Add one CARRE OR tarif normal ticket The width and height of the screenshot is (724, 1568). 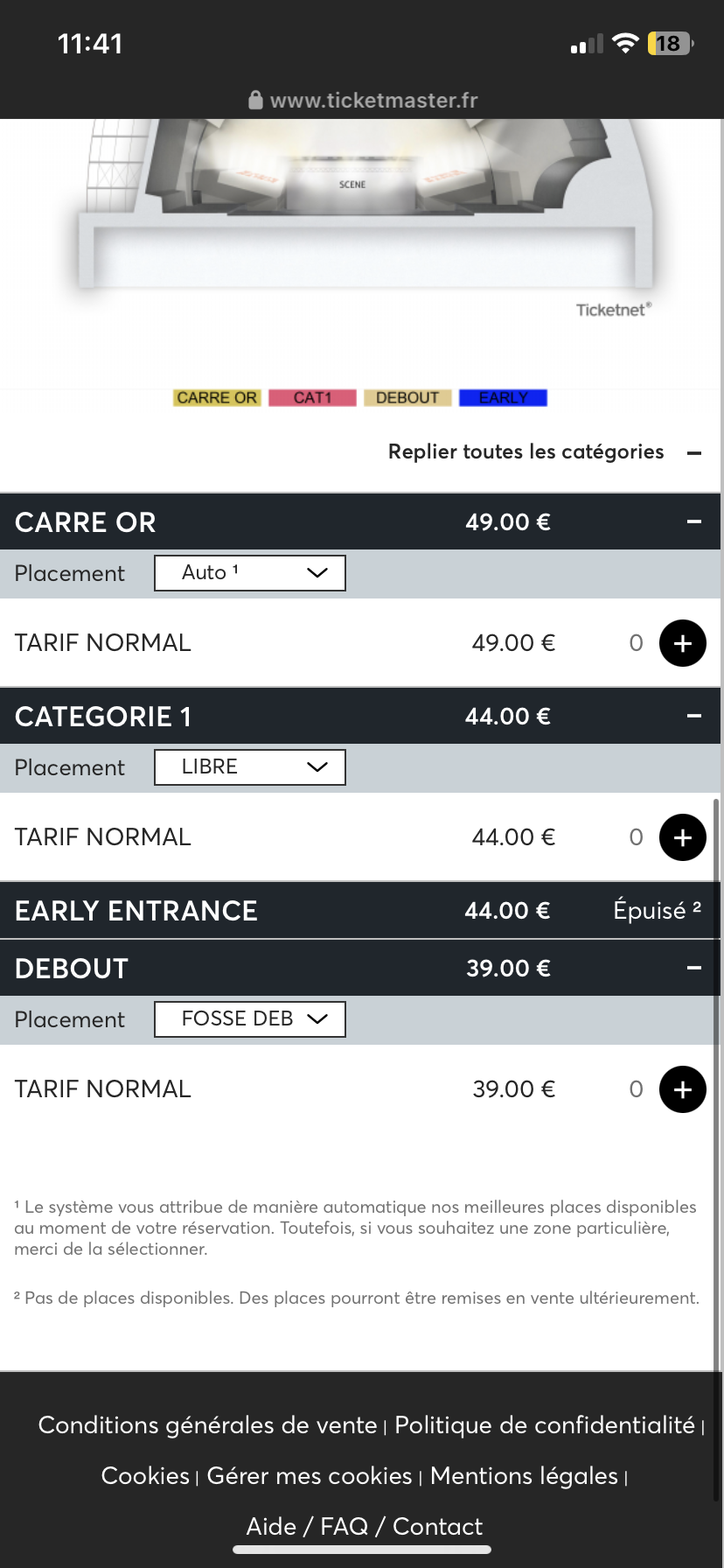[682, 643]
